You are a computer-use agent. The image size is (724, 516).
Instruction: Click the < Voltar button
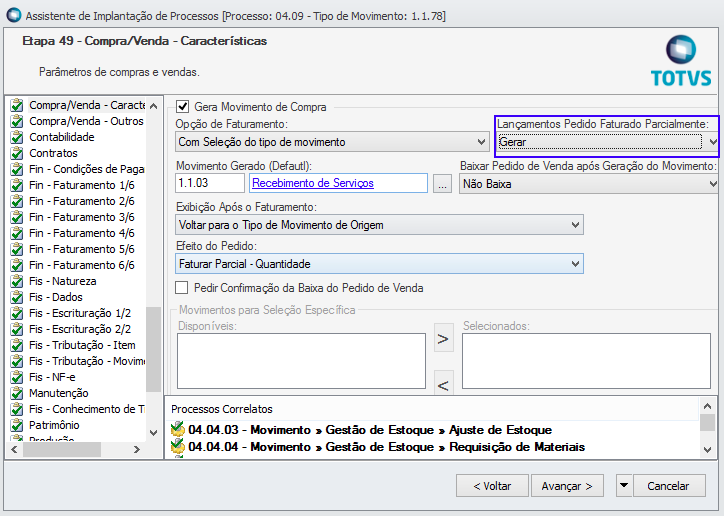click(x=492, y=486)
